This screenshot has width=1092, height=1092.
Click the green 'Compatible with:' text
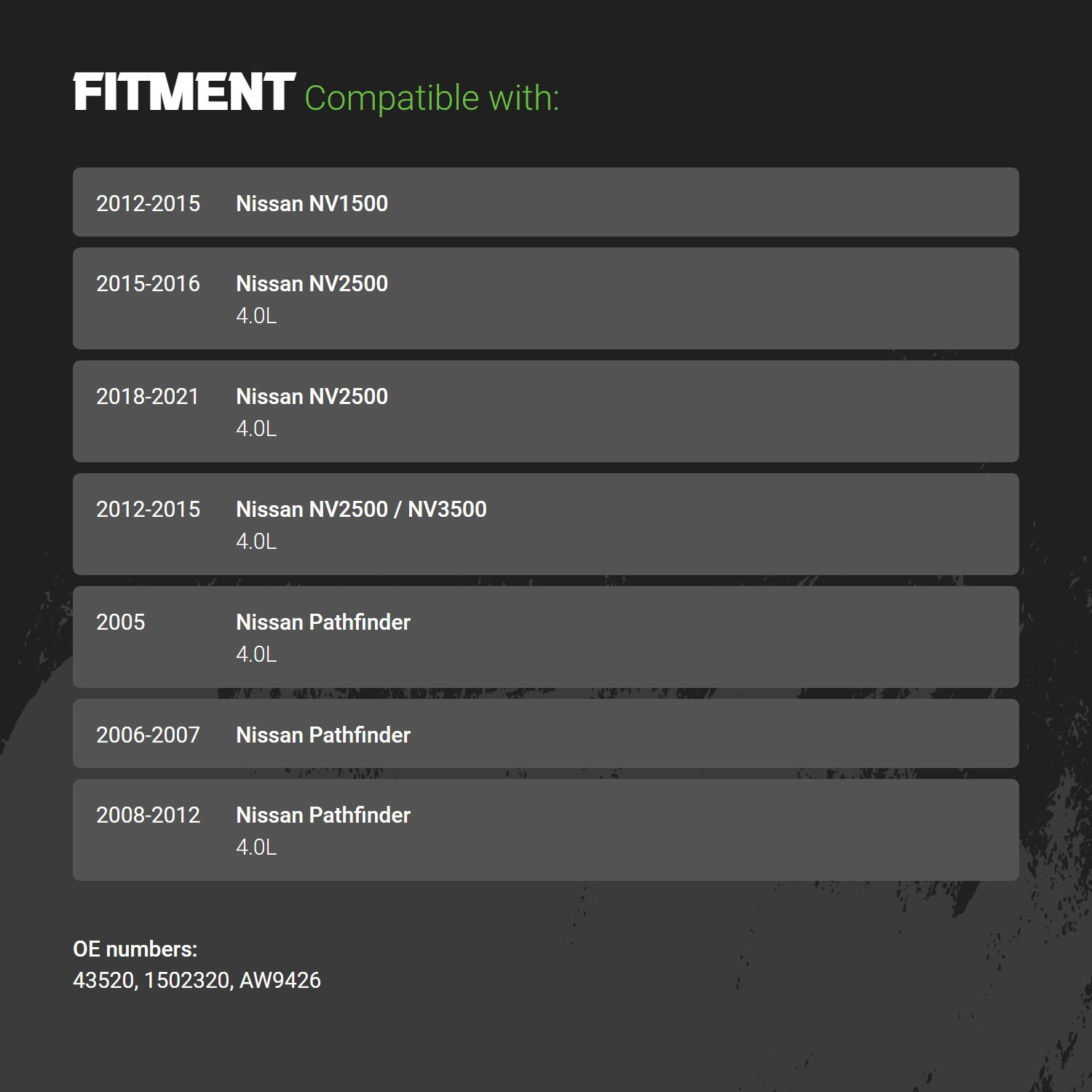click(432, 98)
